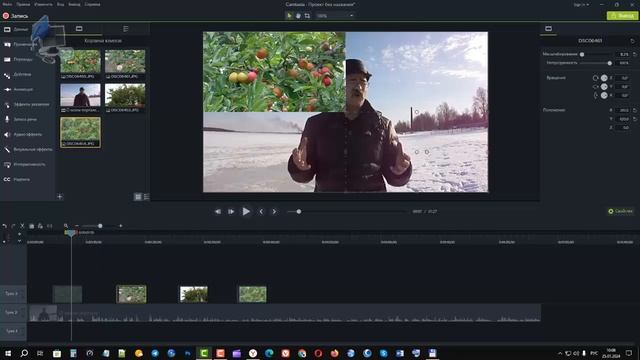Click the Масштабирование scale value field
640x360 pixels.
(623, 54)
